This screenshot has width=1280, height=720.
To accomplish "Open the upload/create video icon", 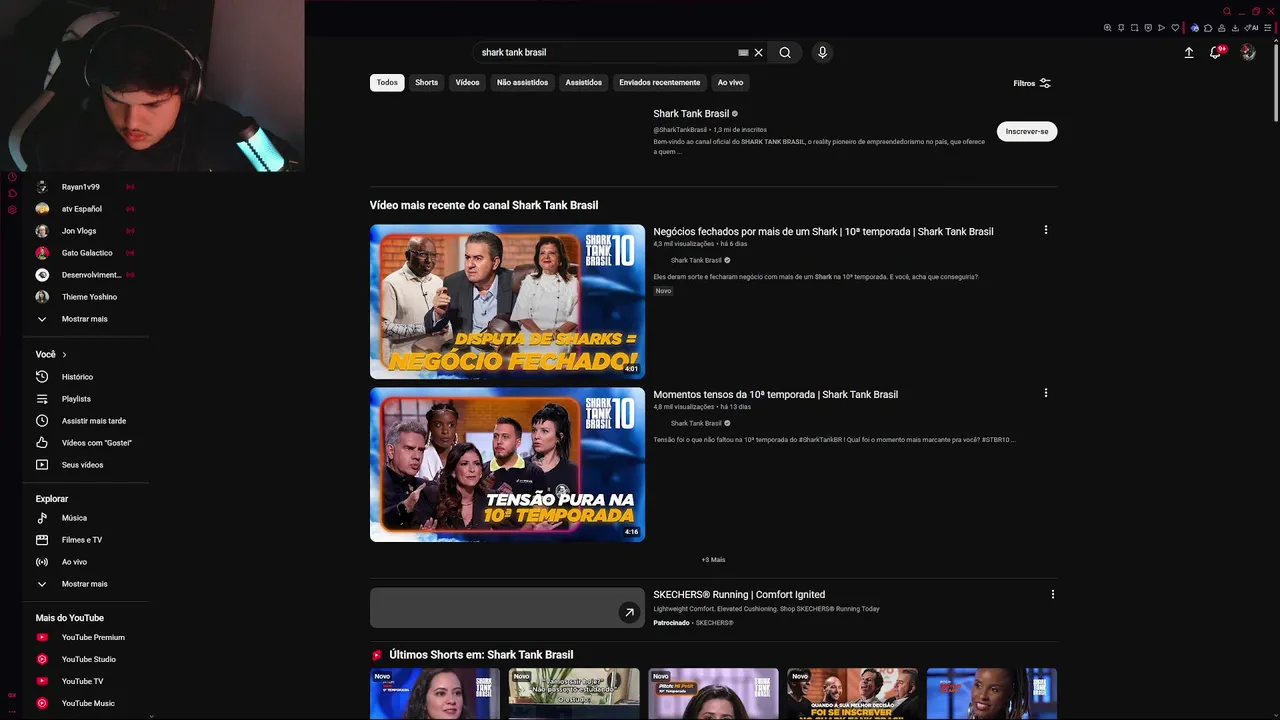I will [1189, 52].
